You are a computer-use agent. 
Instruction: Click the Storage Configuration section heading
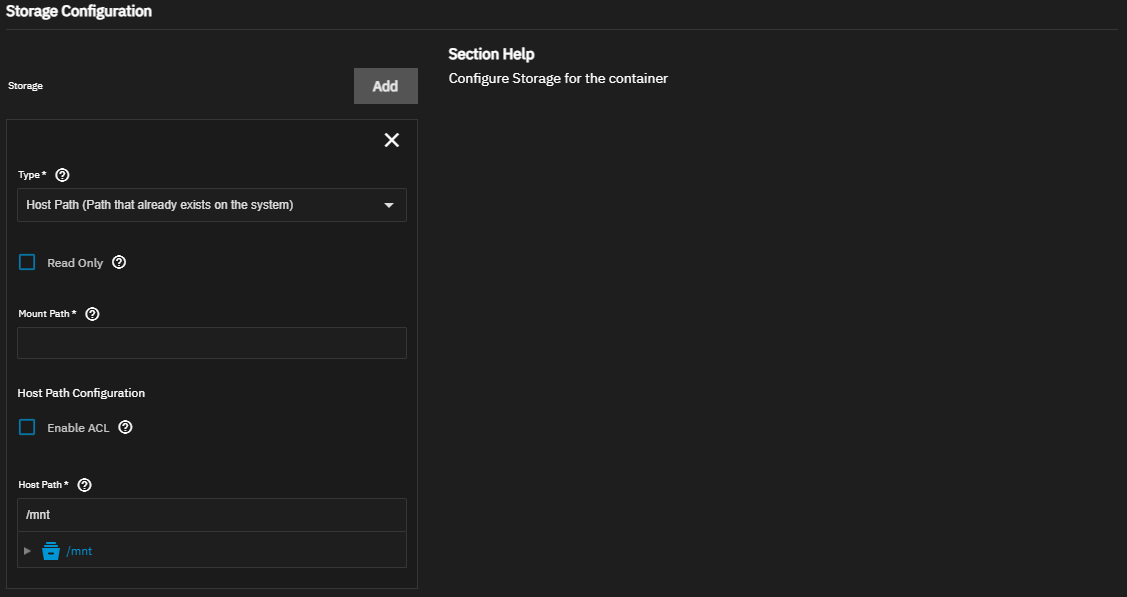pos(79,11)
